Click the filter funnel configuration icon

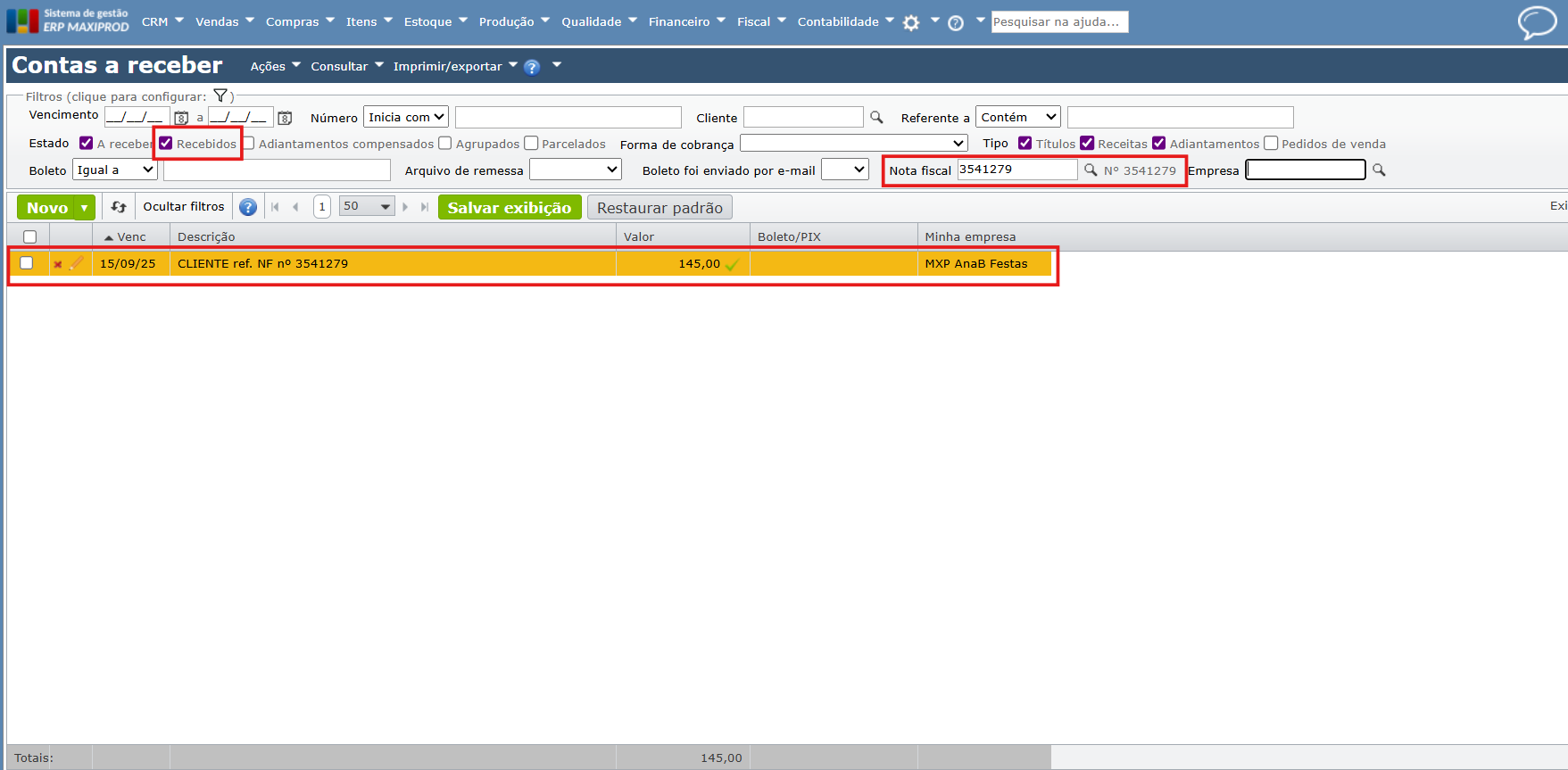(220, 95)
